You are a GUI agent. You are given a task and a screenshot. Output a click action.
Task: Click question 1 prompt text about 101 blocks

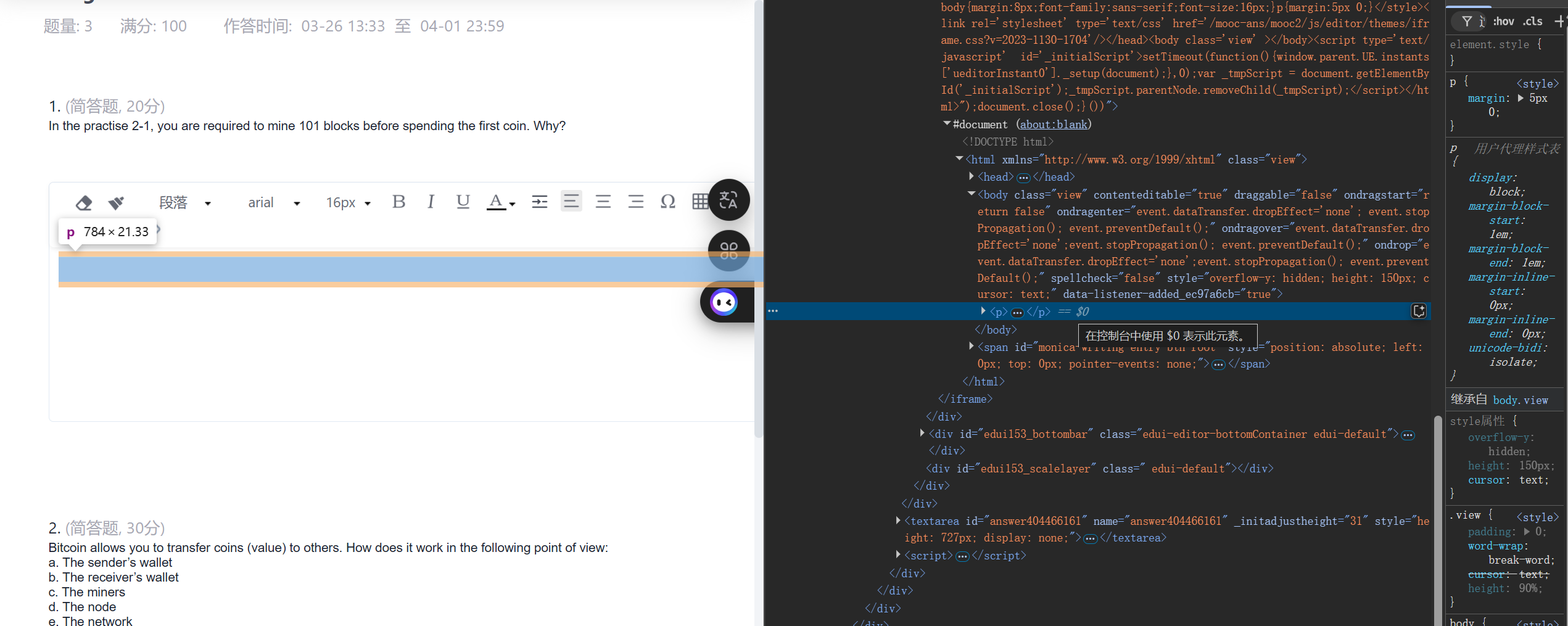tap(307, 126)
